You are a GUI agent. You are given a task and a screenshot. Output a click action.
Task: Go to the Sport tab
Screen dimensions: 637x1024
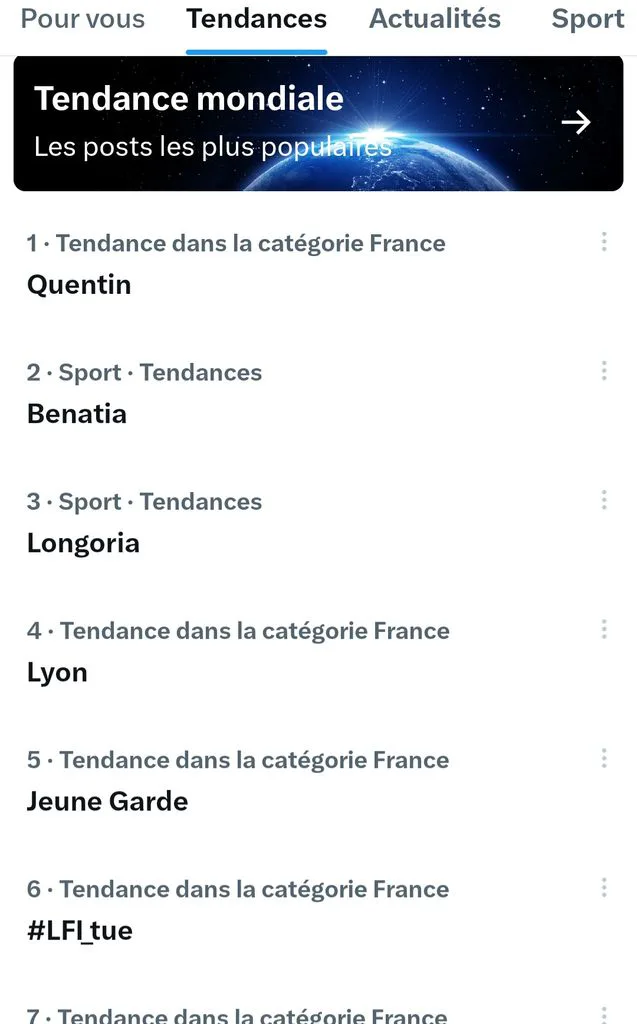click(x=588, y=19)
